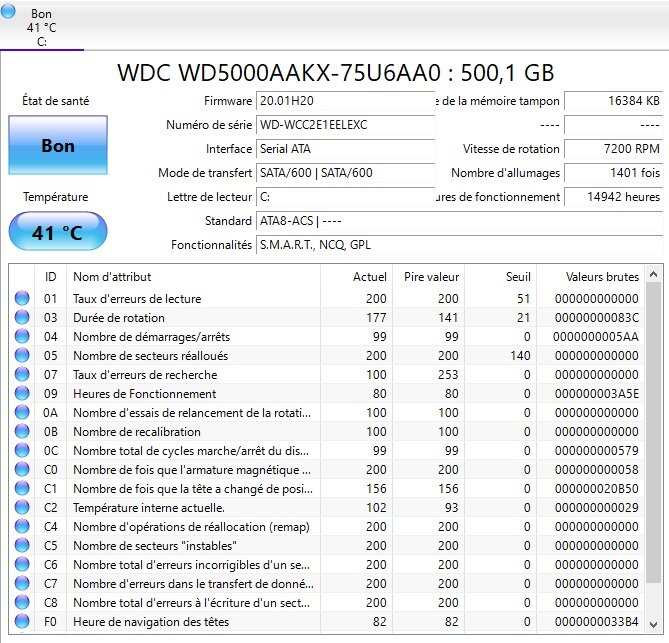Click the Nom d'attribut column header
Image resolution: width=669 pixels, height=643 pixels.
[x=193, y=276]
